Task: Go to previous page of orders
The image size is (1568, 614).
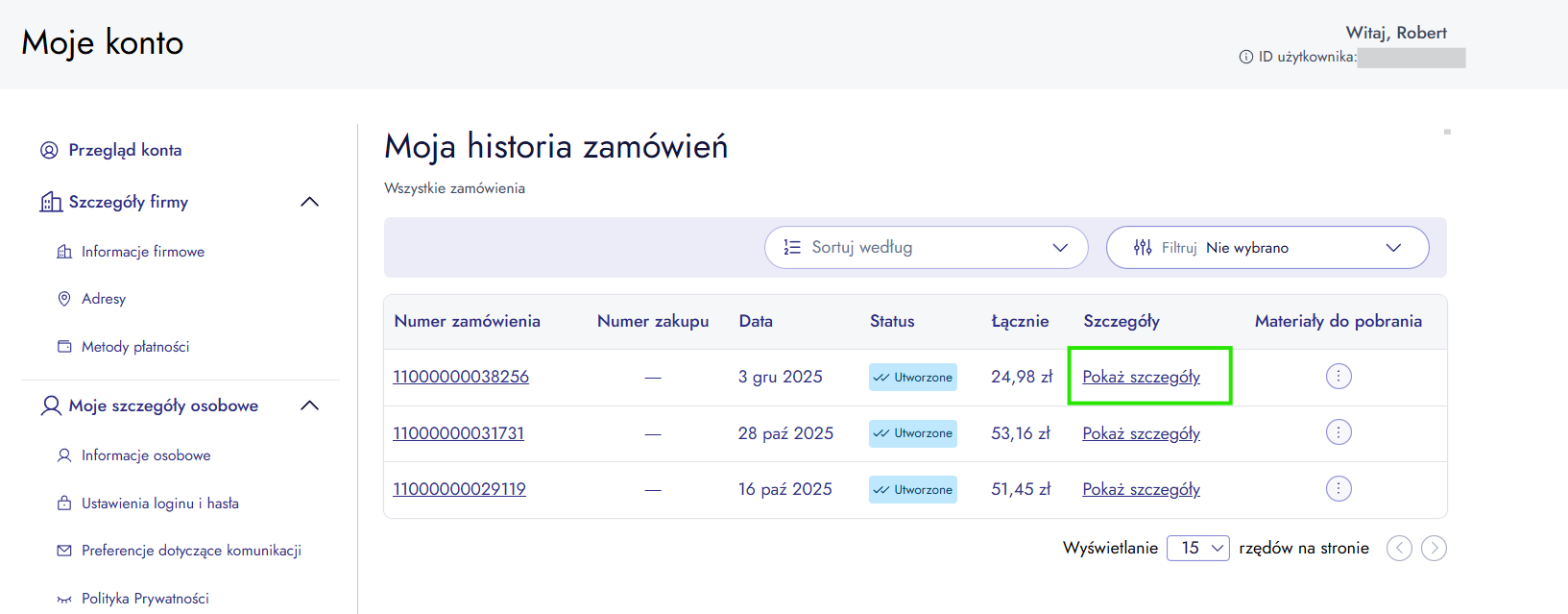Action: (x=1399, y=548)
